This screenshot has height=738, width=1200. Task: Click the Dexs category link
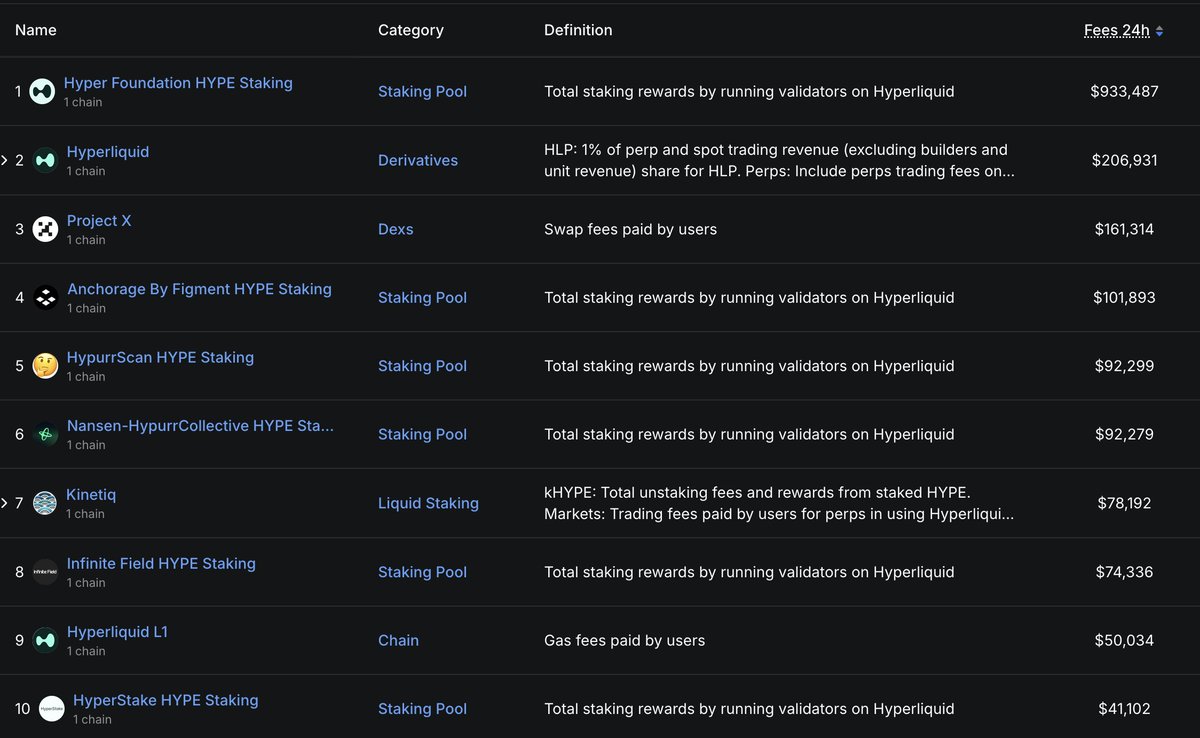click(x=396, y=229)
